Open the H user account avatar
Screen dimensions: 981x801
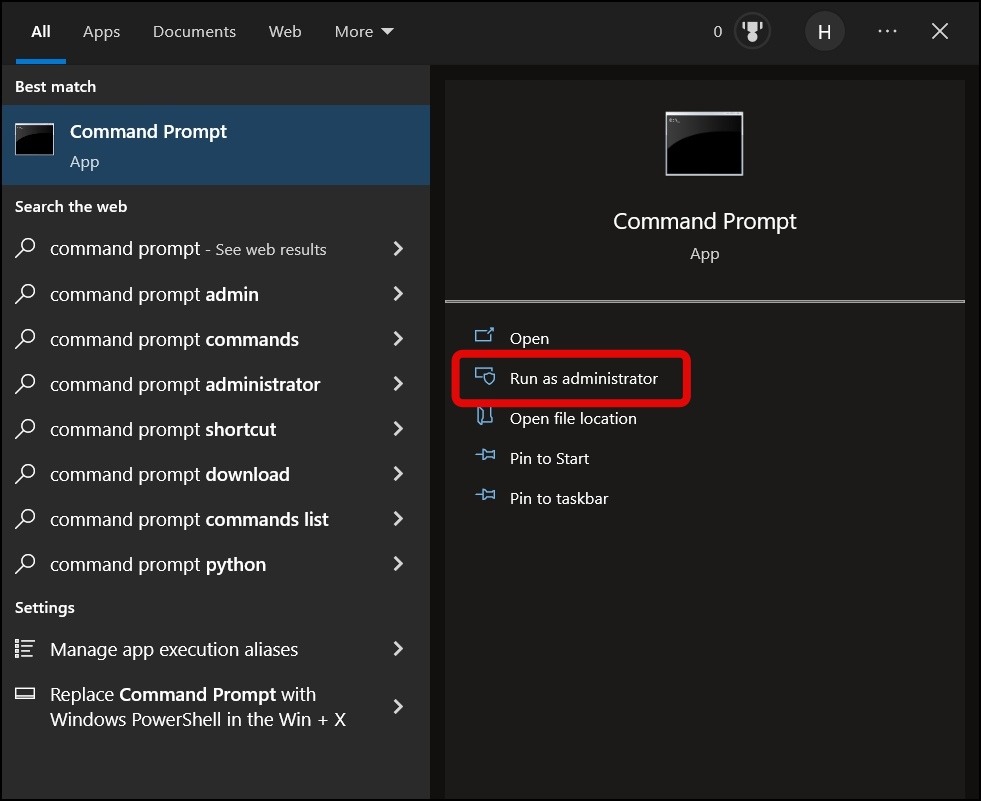point(824,32)
